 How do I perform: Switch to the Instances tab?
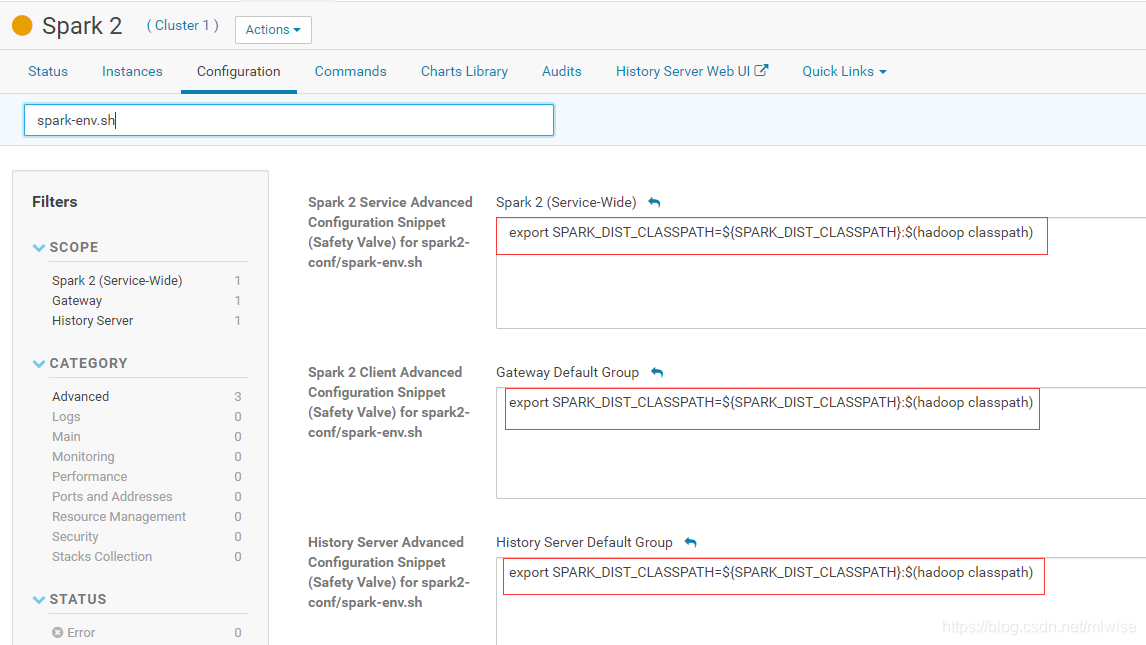(132, 71)
